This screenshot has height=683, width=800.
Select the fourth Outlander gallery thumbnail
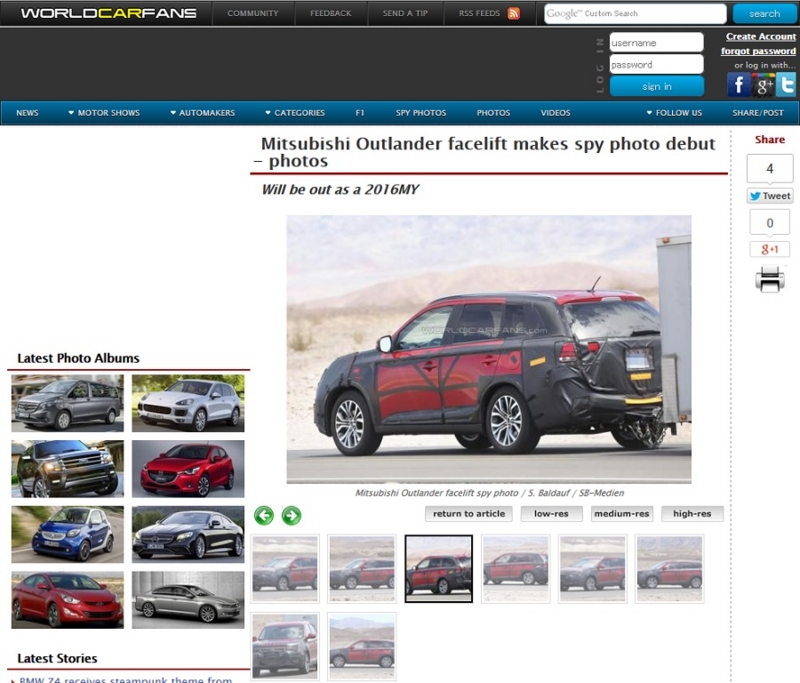pos(516,569)
